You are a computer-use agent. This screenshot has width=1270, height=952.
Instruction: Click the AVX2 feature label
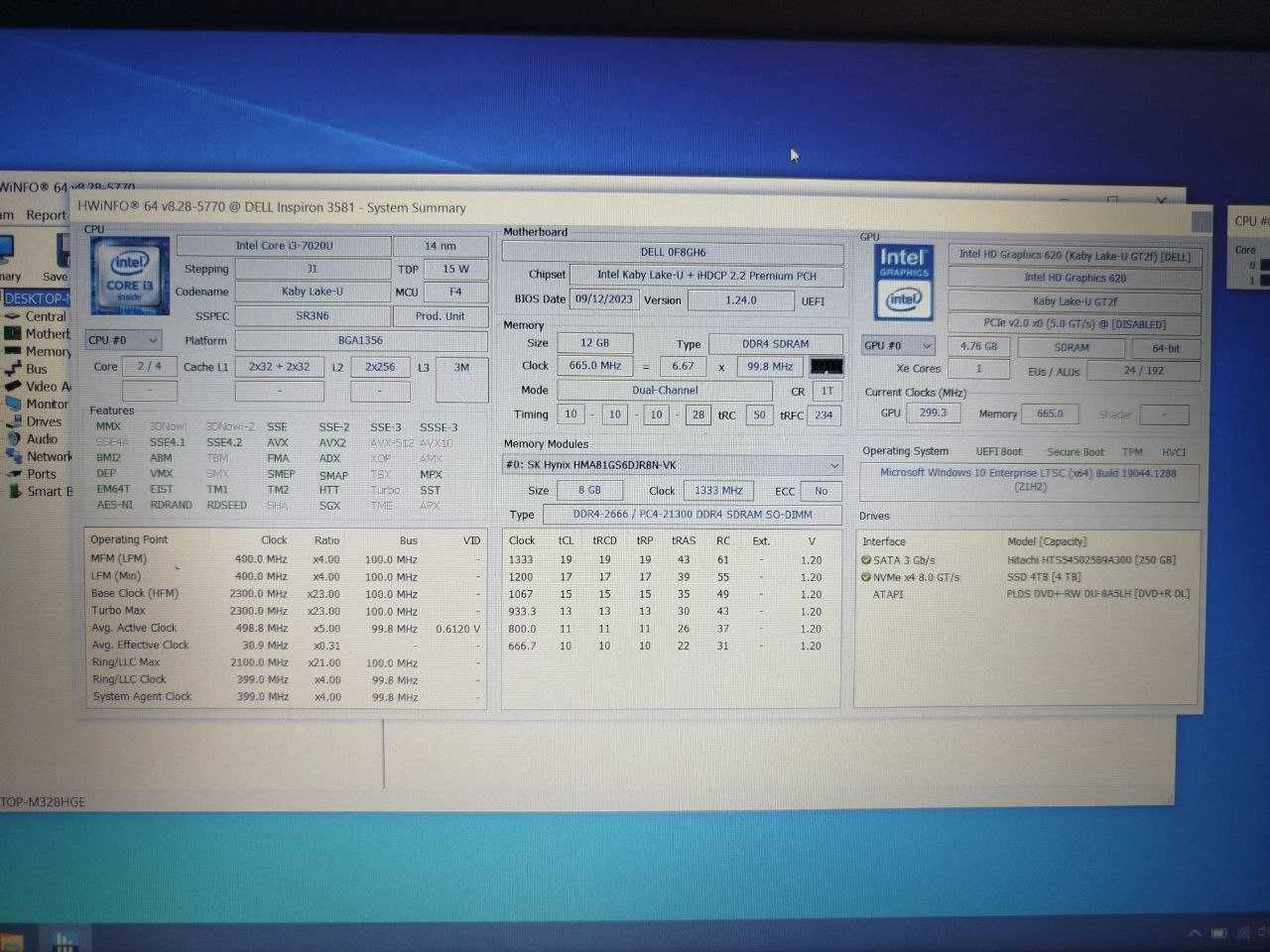tap(332, 443)
